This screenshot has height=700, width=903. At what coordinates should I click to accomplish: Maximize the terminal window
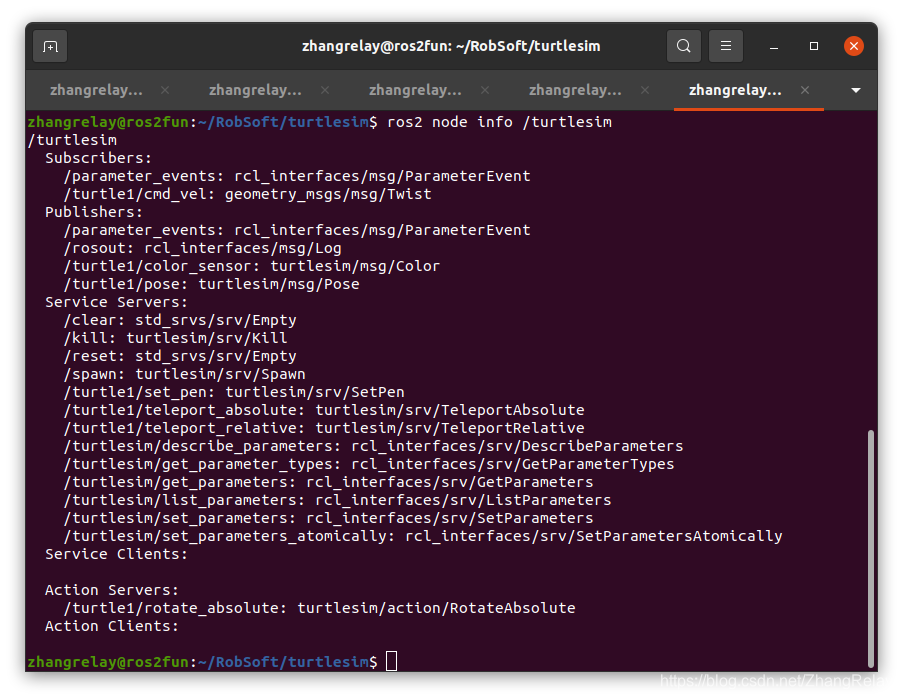tap(814, 46)
